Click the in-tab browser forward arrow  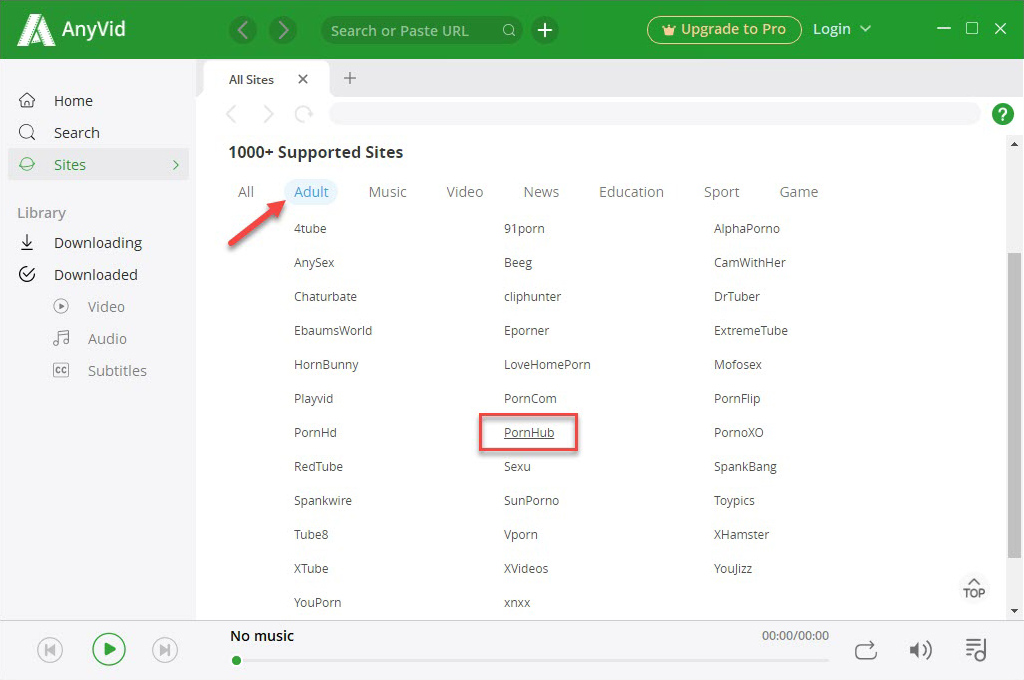pyautogui.click(x=268, y=114)
